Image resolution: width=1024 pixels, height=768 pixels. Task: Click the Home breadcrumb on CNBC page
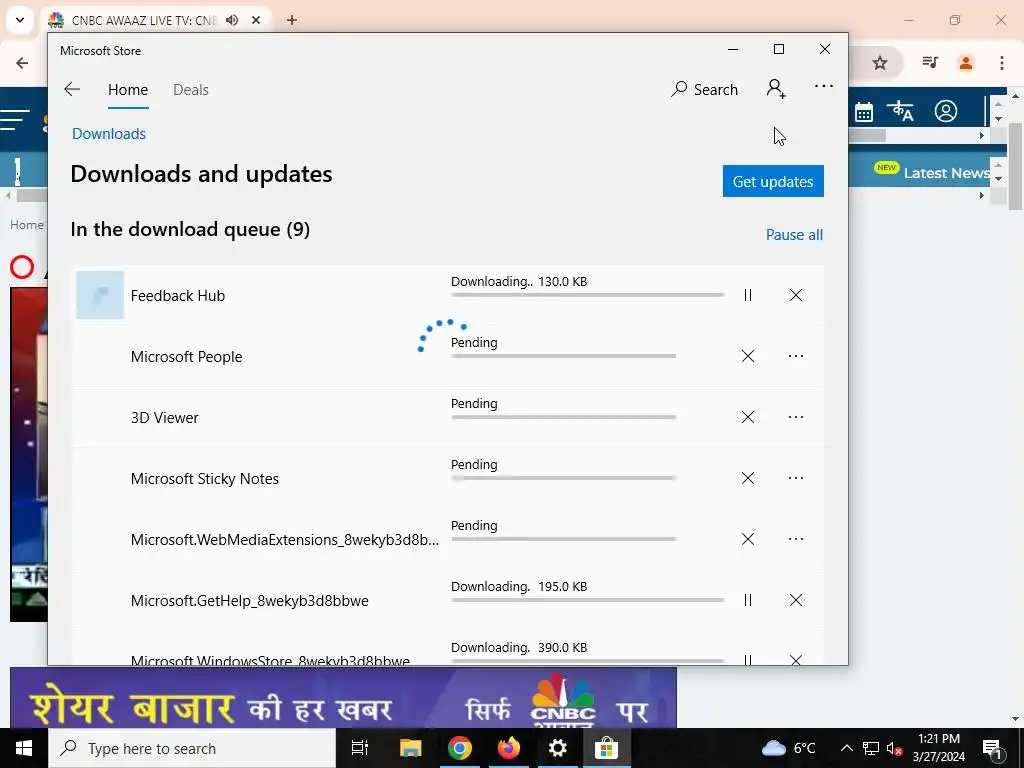click(x=27, y=225)
